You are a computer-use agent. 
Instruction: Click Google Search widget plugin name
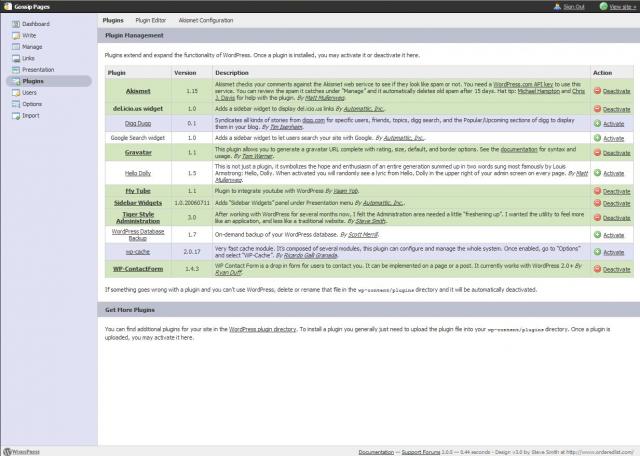point(138,138)
